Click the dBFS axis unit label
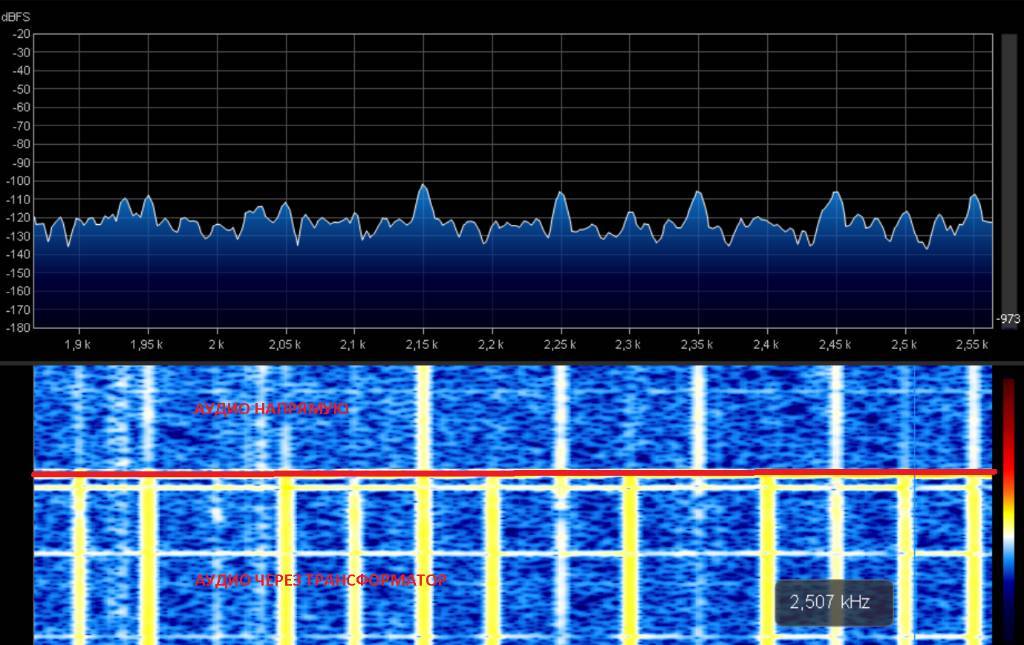This screenshot has height=645, width=1024. click(x=17, y=17)
